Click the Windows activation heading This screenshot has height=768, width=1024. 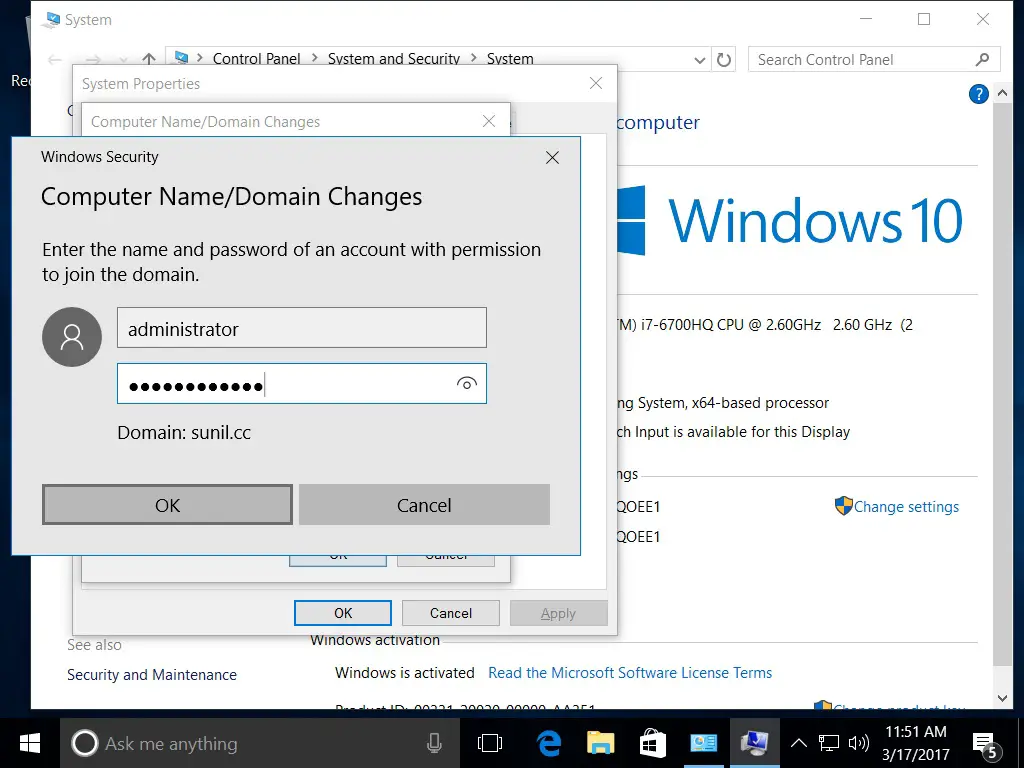click(x=375, y=641)
